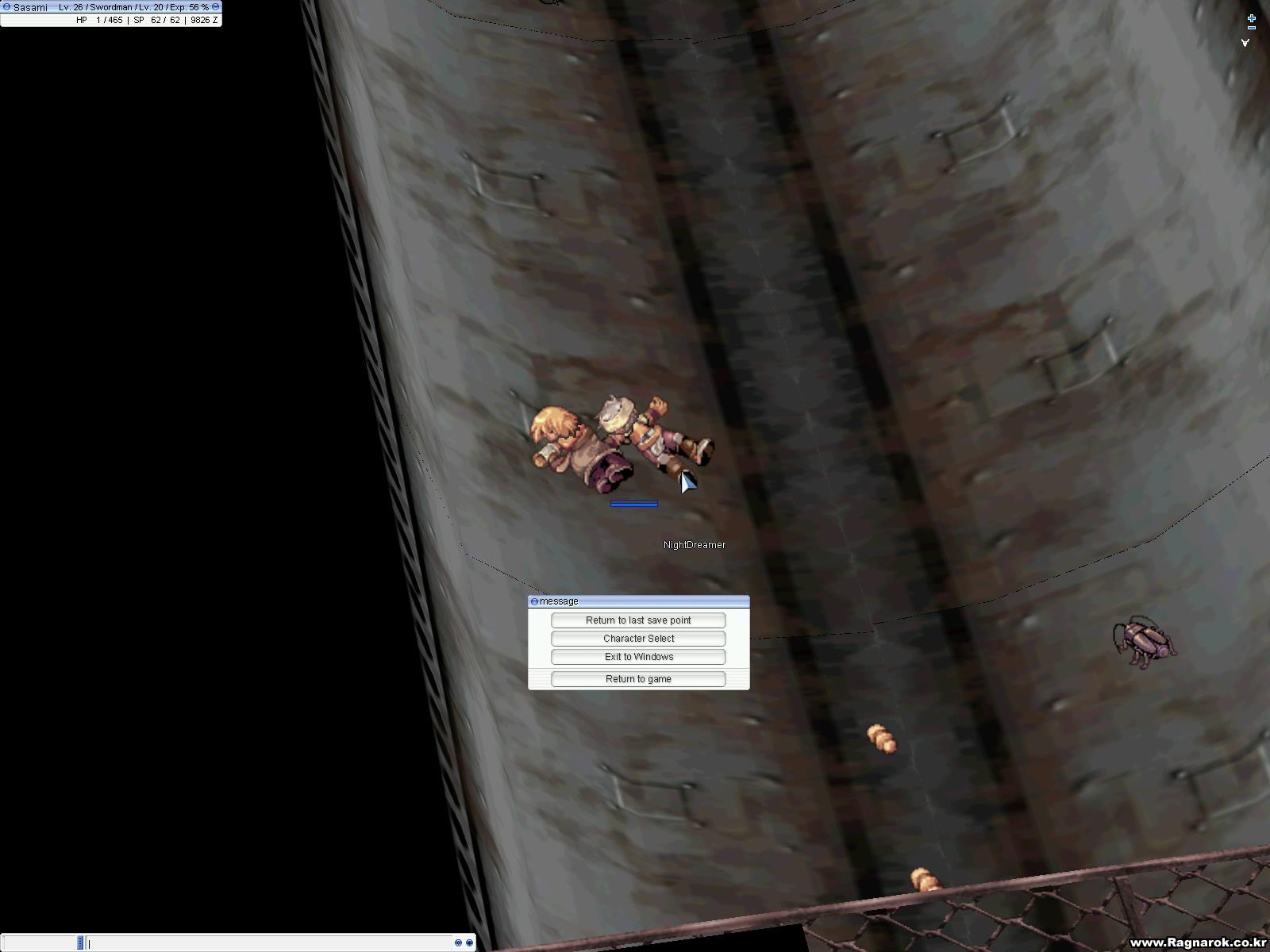Viewport: 1270px width, 952px height.
Task: Click the minimap arrow marker below zoom controls
Action: coord(1245,42)
